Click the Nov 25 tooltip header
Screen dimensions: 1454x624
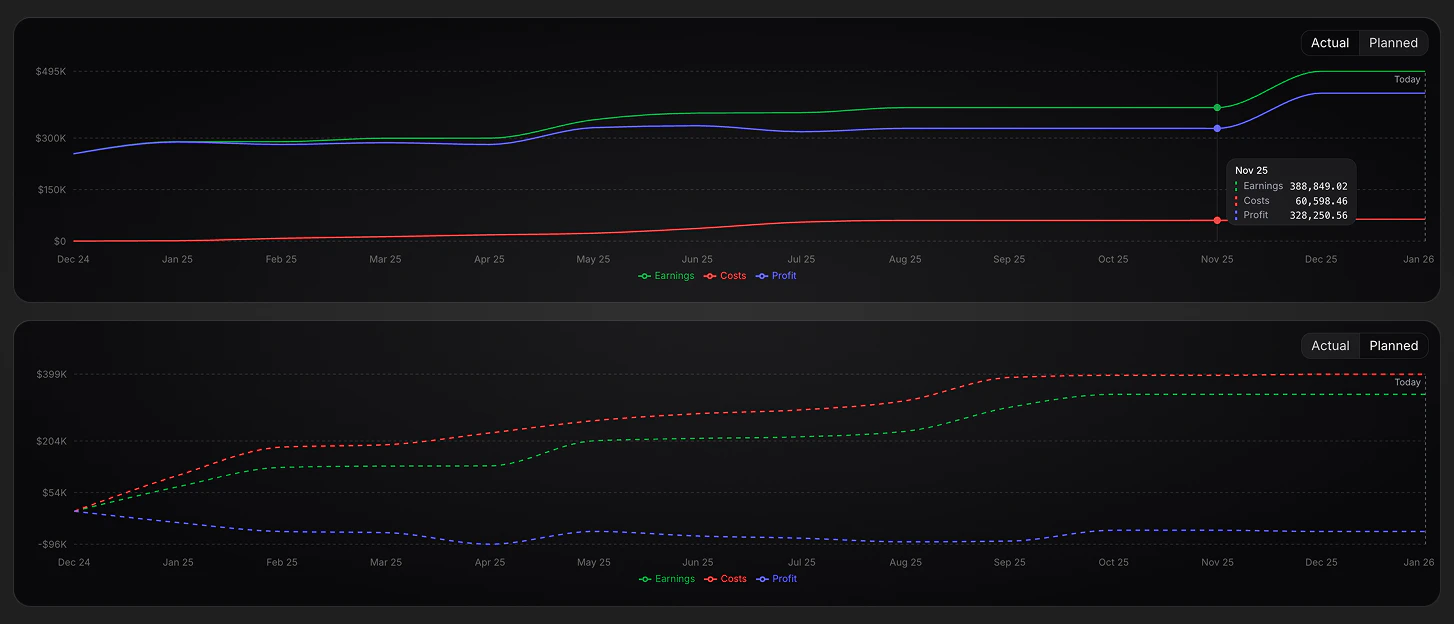1250,170
